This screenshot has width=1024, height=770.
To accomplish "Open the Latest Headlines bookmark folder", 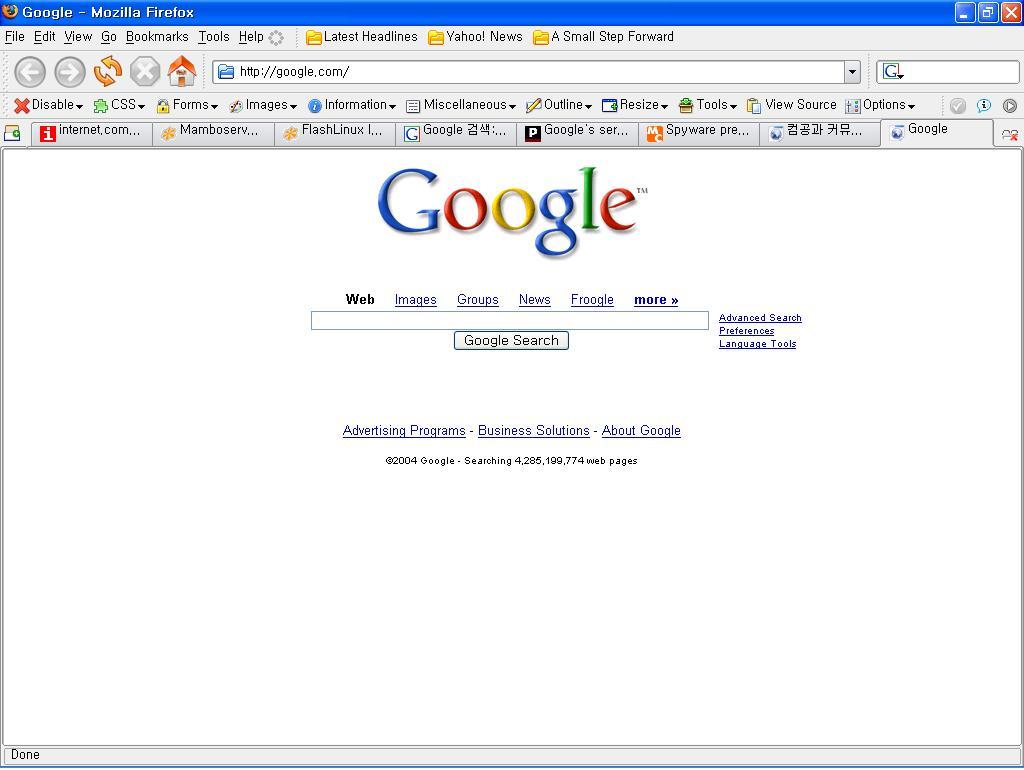I will pos(362,37).
